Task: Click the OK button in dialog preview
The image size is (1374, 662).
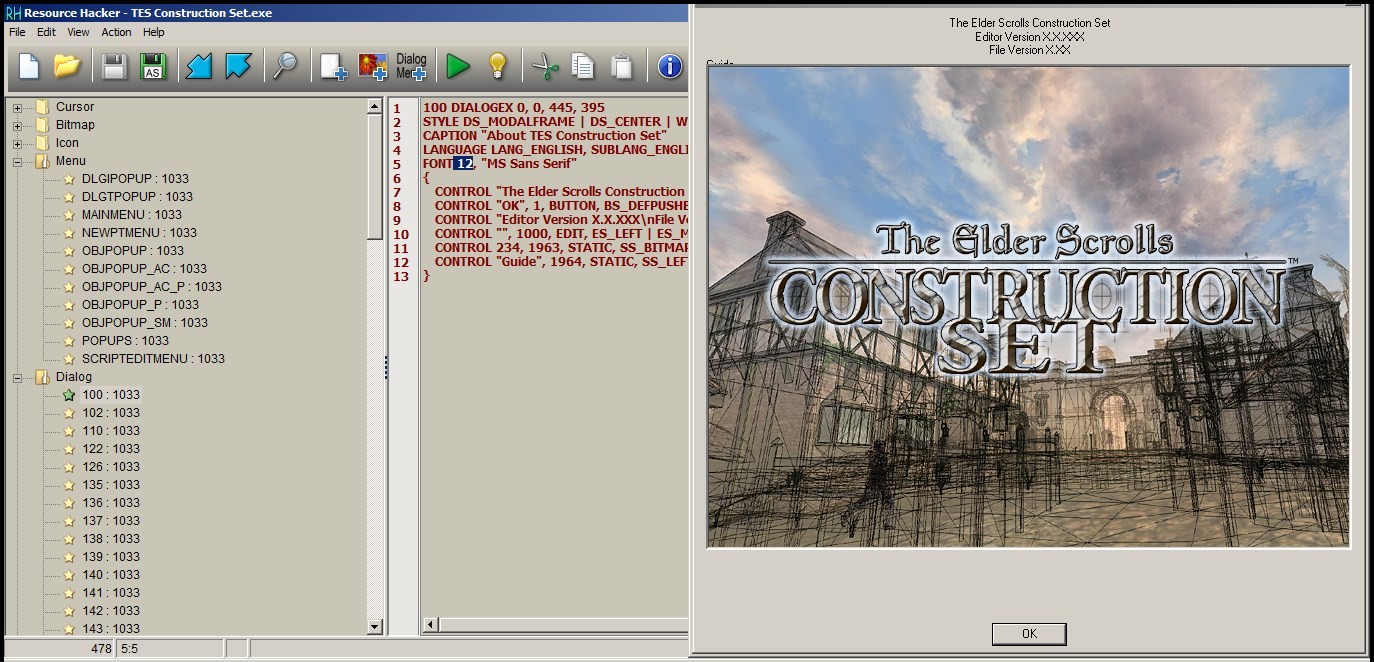Action: [x=1028, y=634]
